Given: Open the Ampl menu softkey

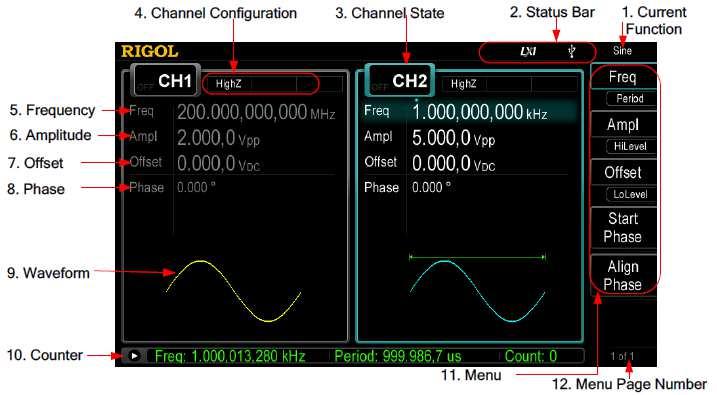Looking at the screenshot, I should tap(623, 124).
